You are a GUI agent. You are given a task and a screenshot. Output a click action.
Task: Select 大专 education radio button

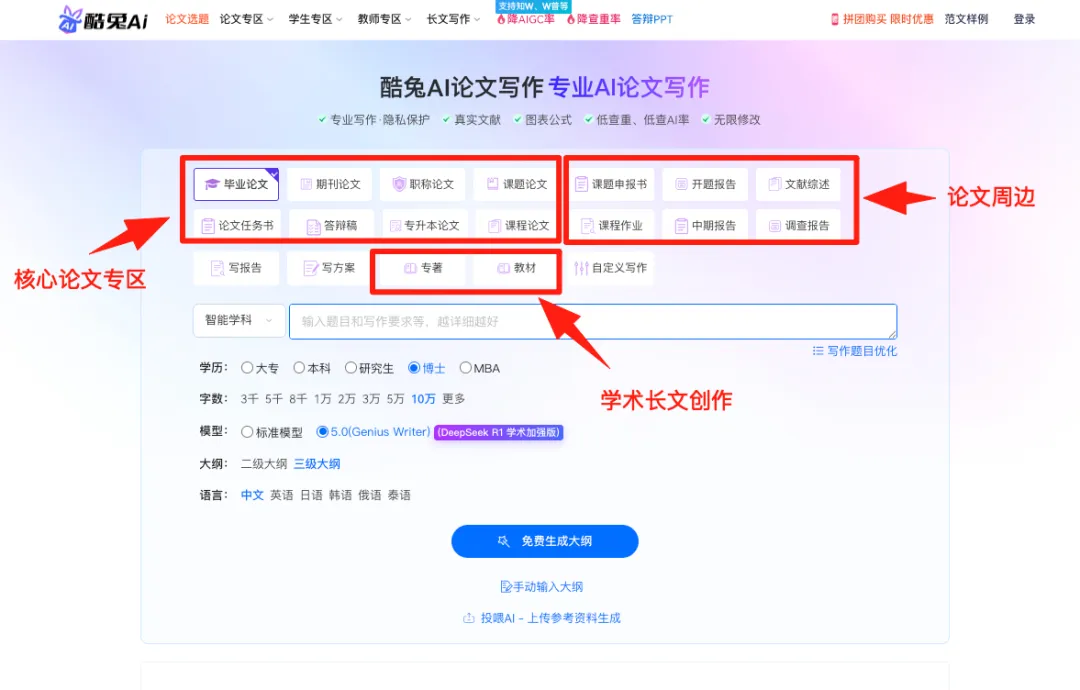point(247,368)
